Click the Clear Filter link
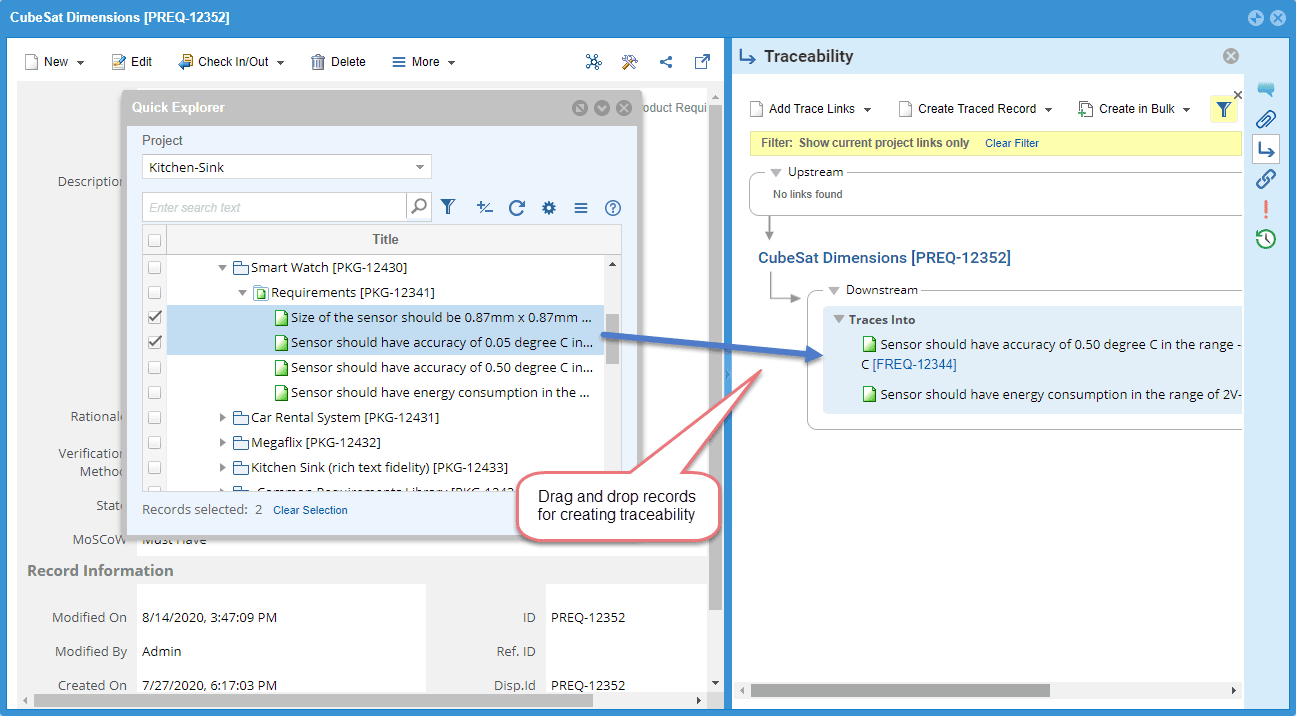Image resolution: width=1296 pixels, height=716 pixels. [1011, 143]
